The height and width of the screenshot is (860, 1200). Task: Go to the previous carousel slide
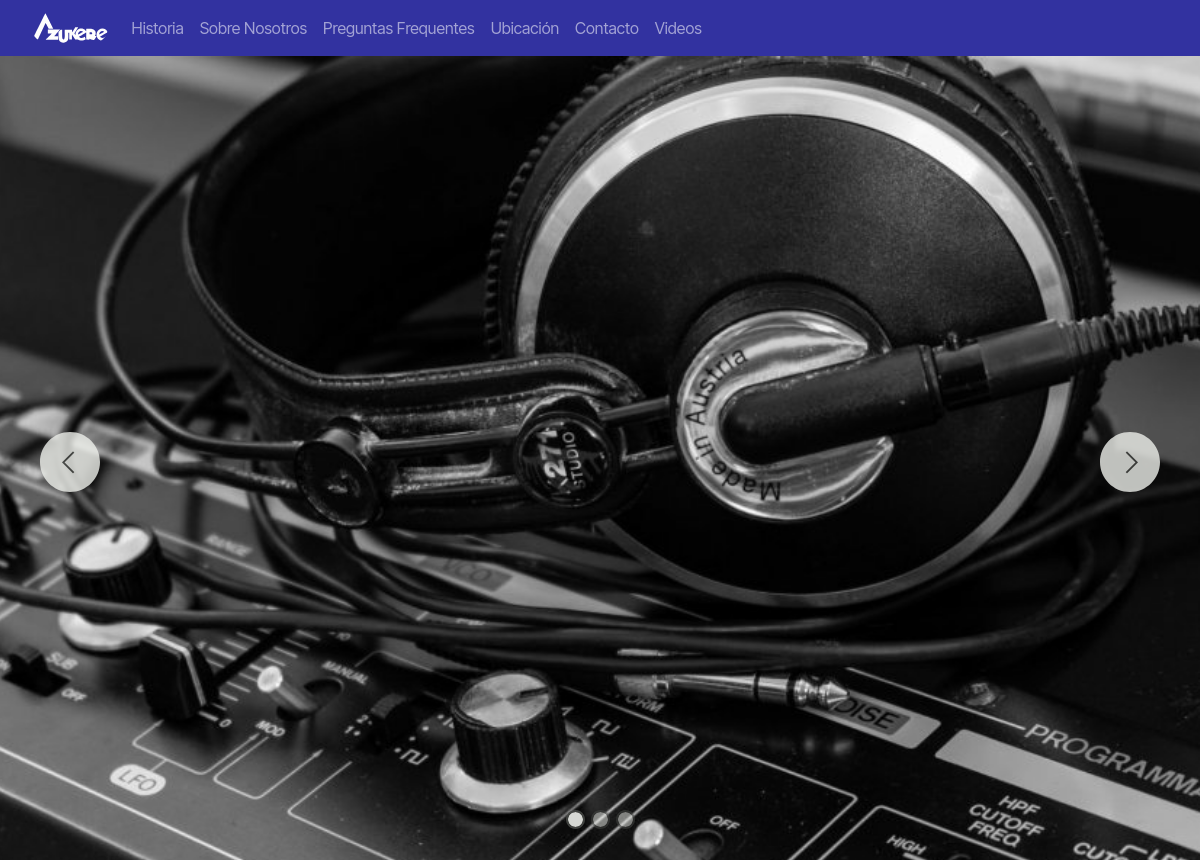(70, 462)
